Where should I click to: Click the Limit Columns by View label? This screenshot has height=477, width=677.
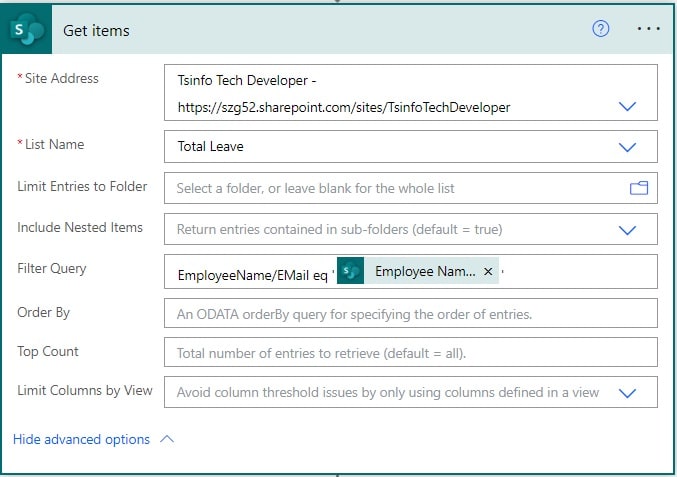pyautogui.click(x=85, y=390)
